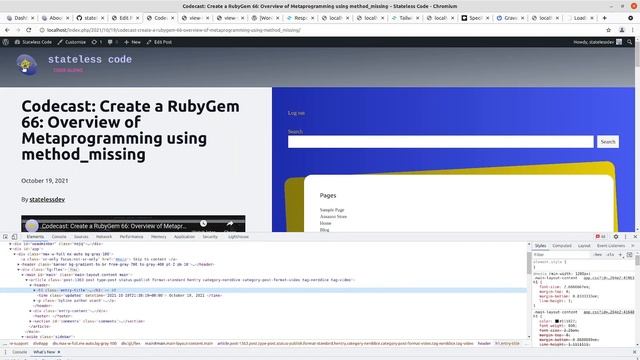Switch to the DevTools Lighthouse tab
The height and width of the screenshot is (360, 640).
[238, 237]
